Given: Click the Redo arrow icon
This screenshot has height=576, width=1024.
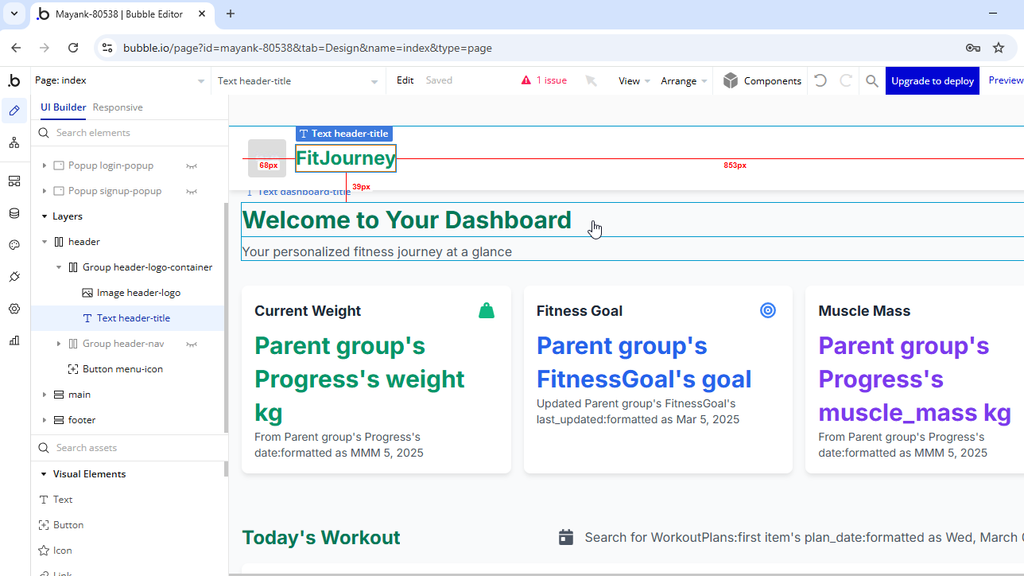Looking at the screenshot, I should (x=846, y=80).
